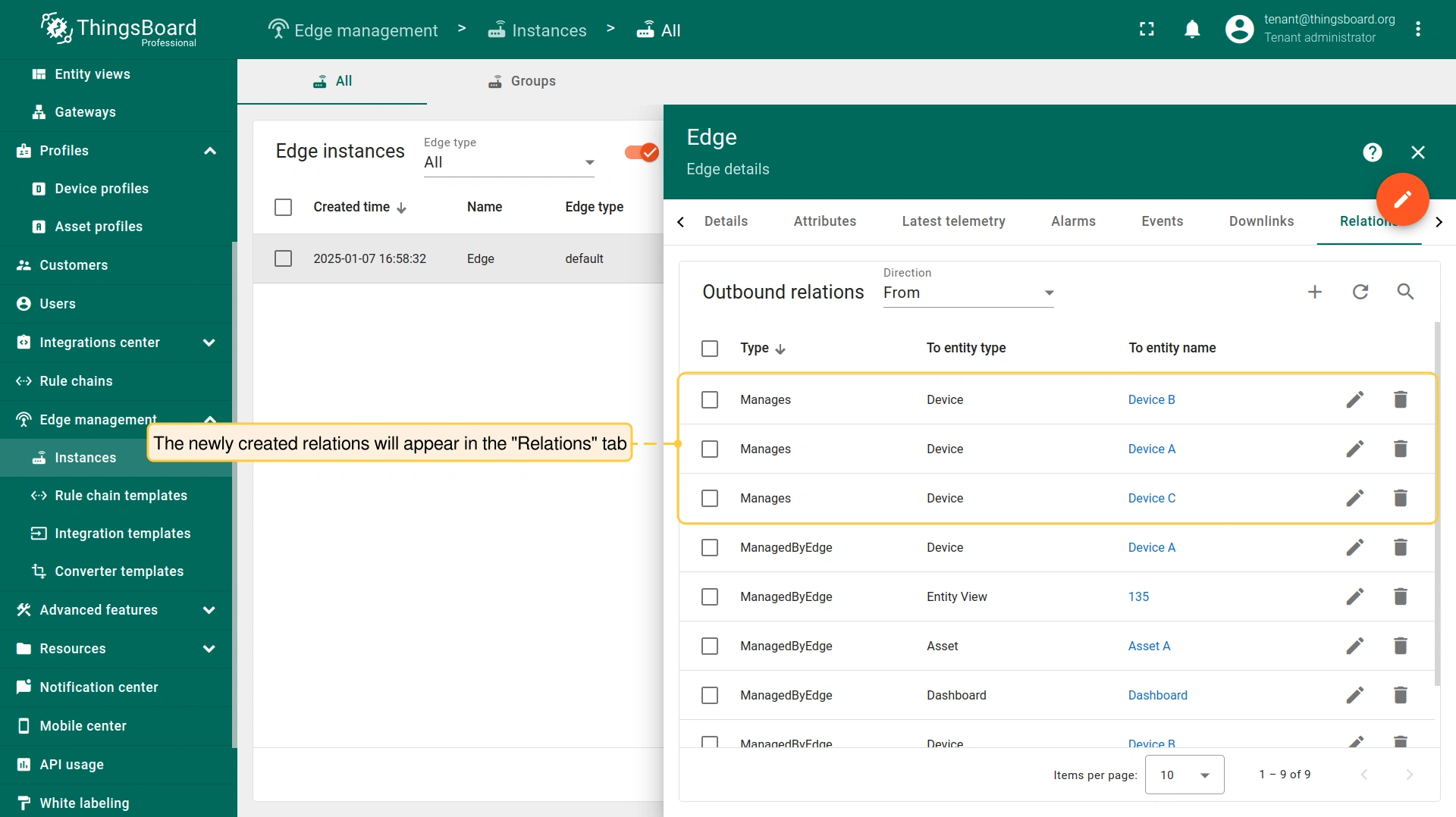Select all relations via header checkbox
Screen dimensions: 1456x817
click(x=710, y=348)
